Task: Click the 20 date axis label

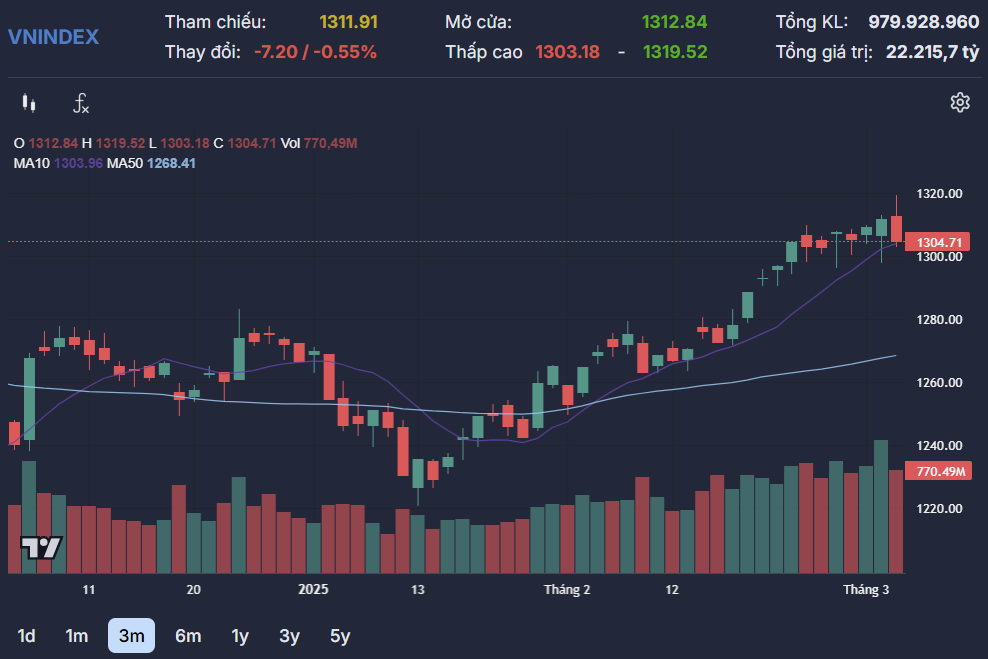Action: click(193, 590)
